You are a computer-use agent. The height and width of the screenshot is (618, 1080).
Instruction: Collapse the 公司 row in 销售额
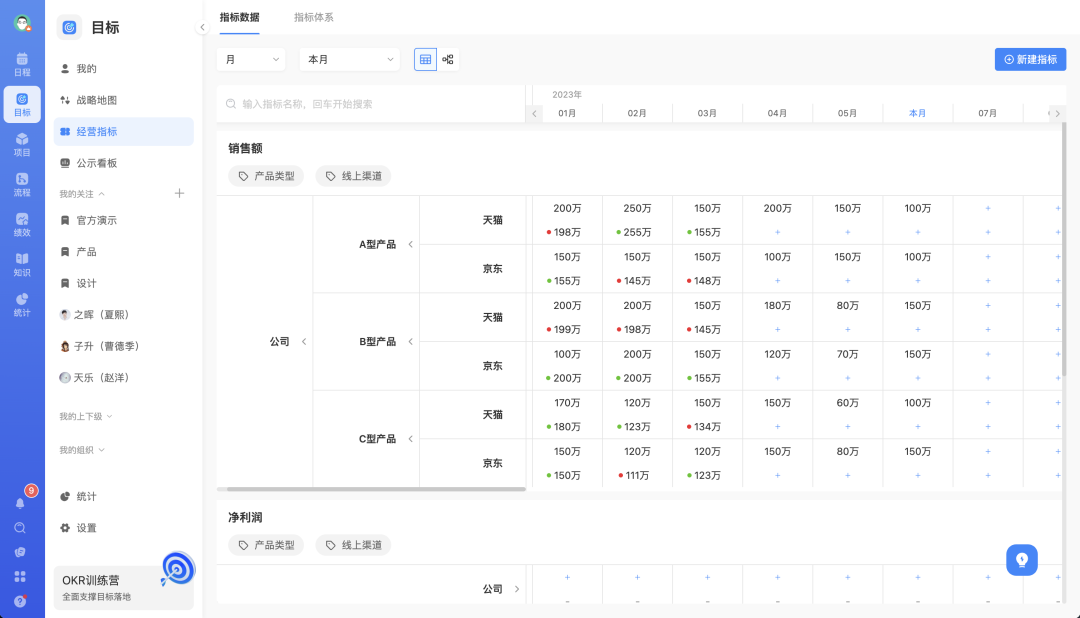coord(304,342)
